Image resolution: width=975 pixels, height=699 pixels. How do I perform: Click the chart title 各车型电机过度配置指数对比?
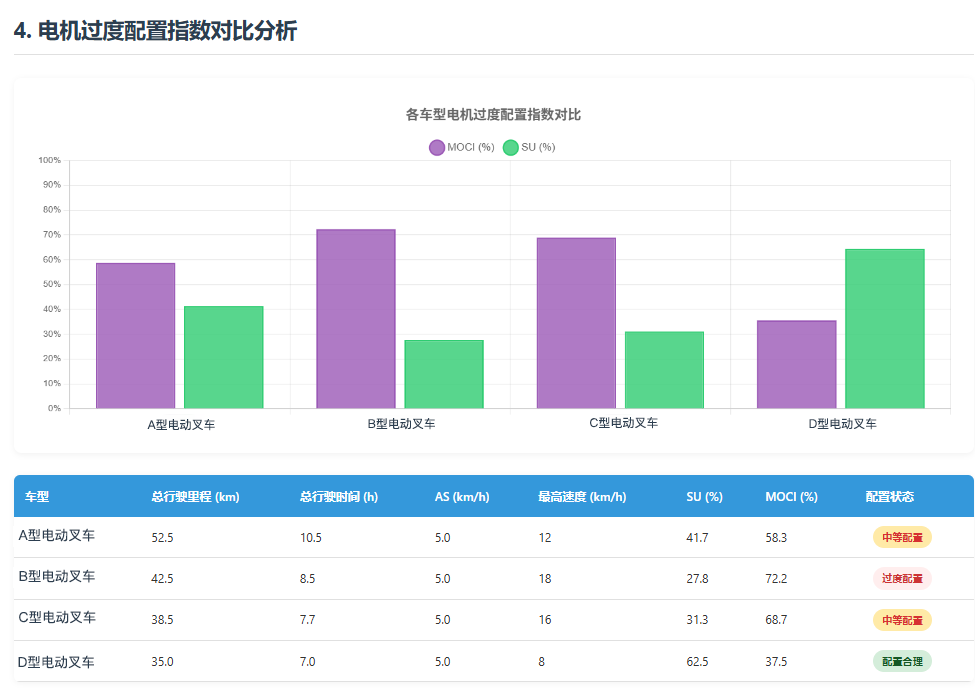[493, 115]
